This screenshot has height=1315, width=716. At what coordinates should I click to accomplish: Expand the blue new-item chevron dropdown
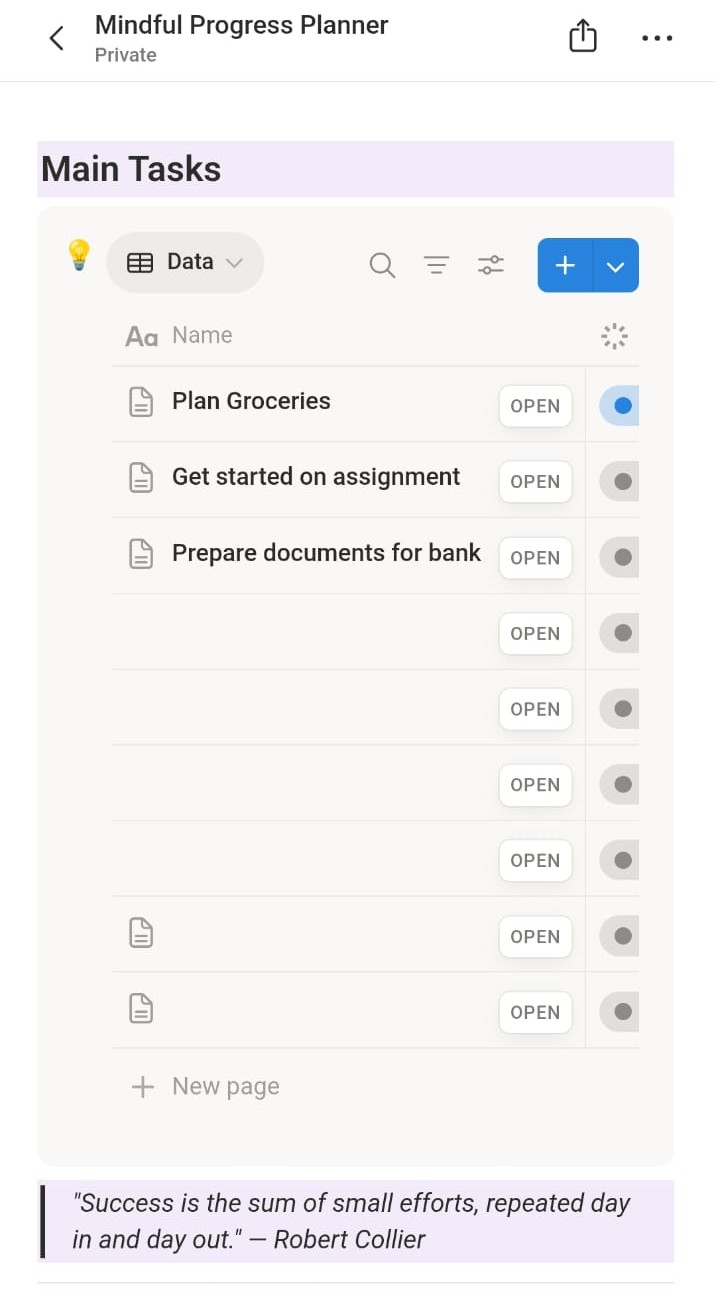(616, 266)
